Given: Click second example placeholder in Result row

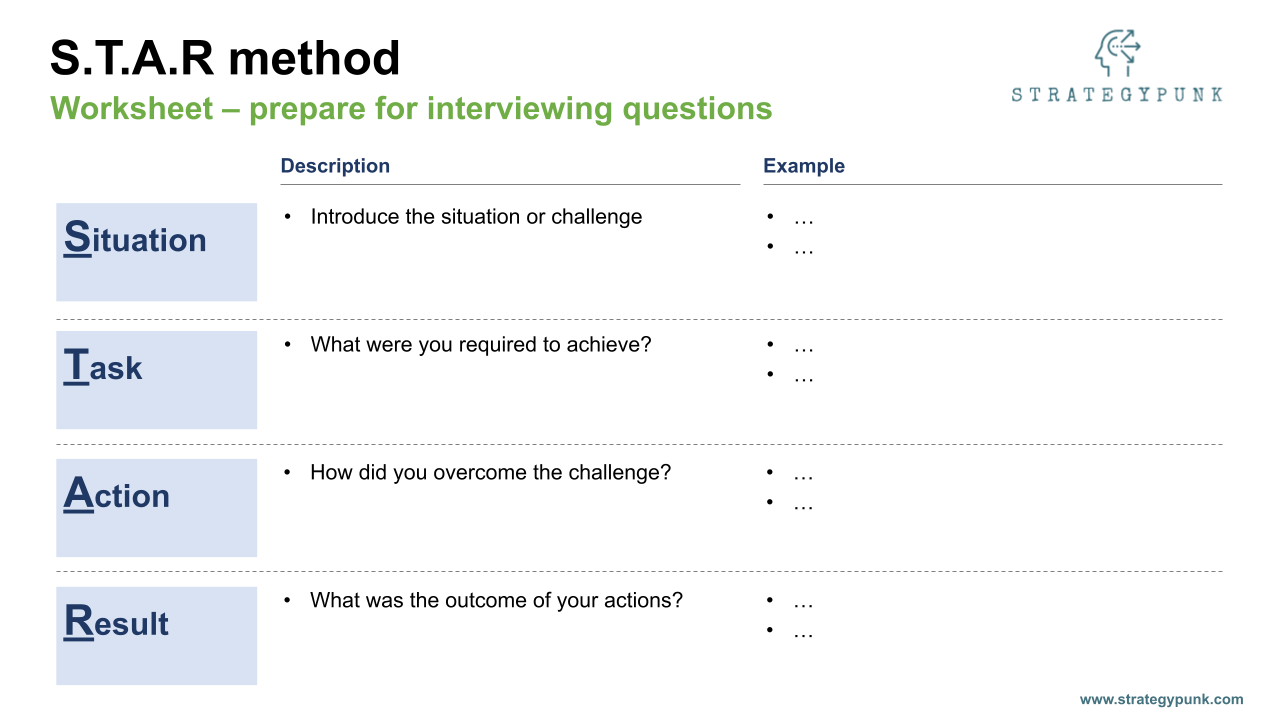Looking at the screenshot, I should coord(803,632).
